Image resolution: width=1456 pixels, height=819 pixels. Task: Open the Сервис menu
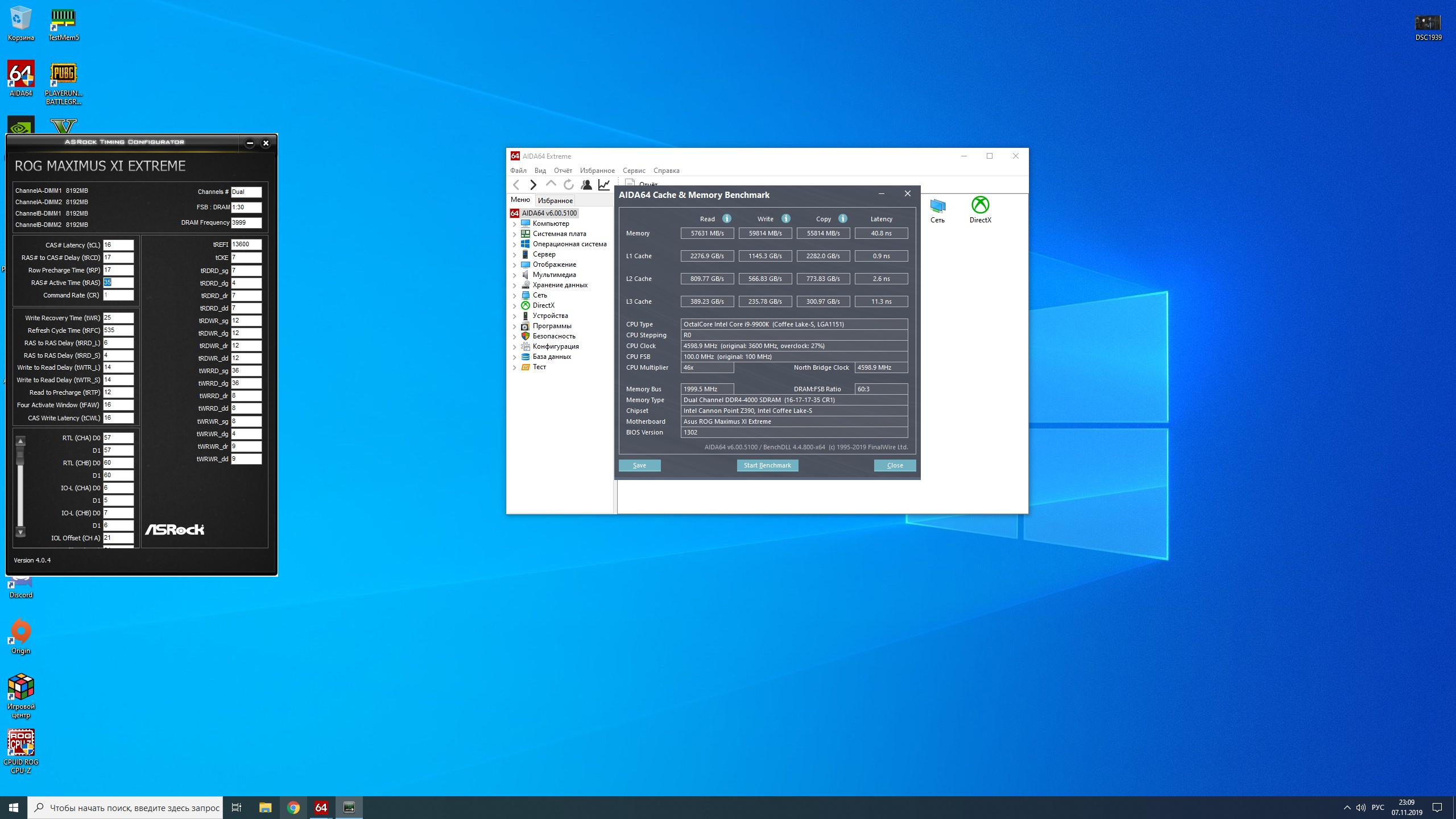(634, 171)
